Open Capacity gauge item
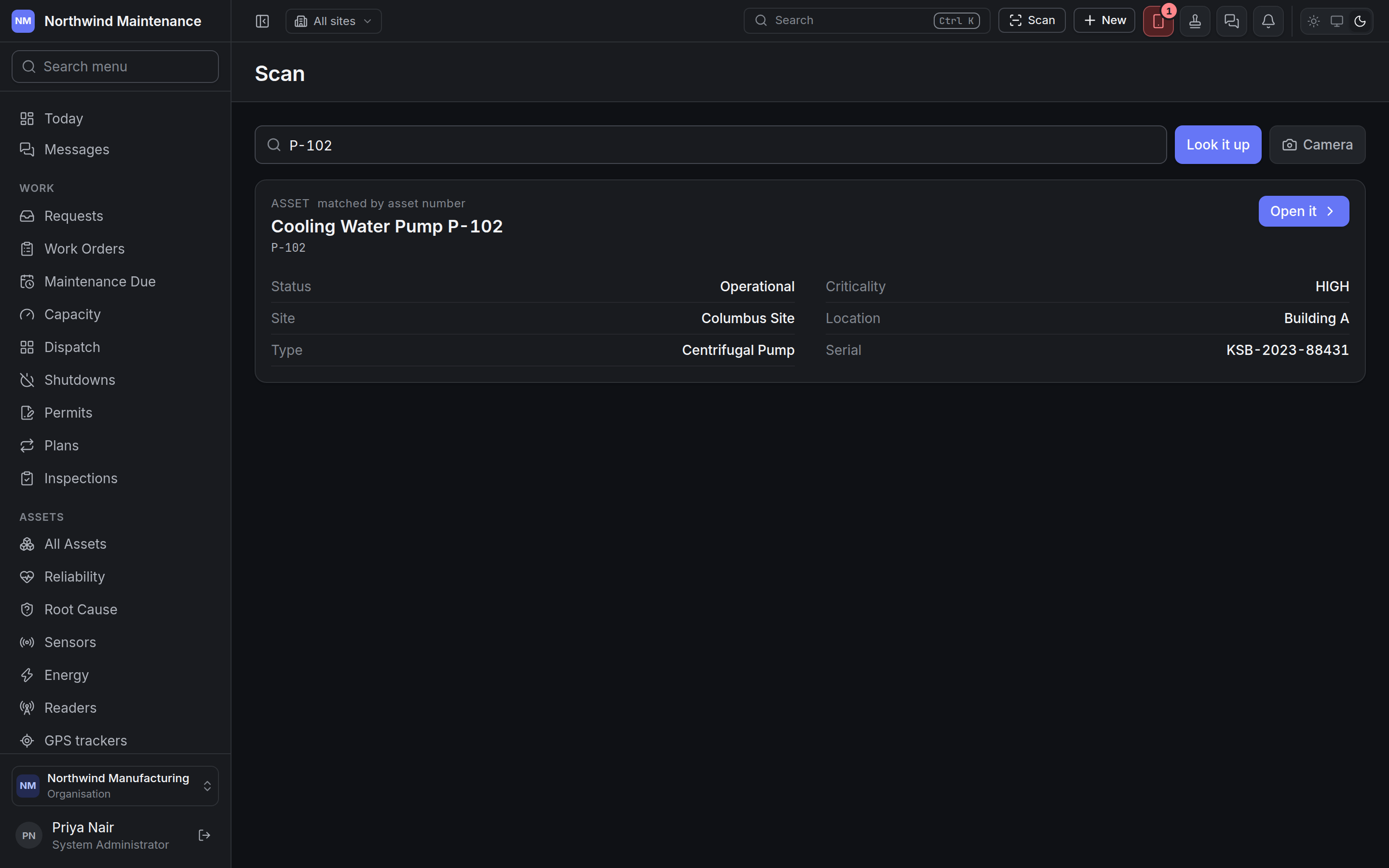This screenshot has height=868, width=1389. click(x=115, y=314)
